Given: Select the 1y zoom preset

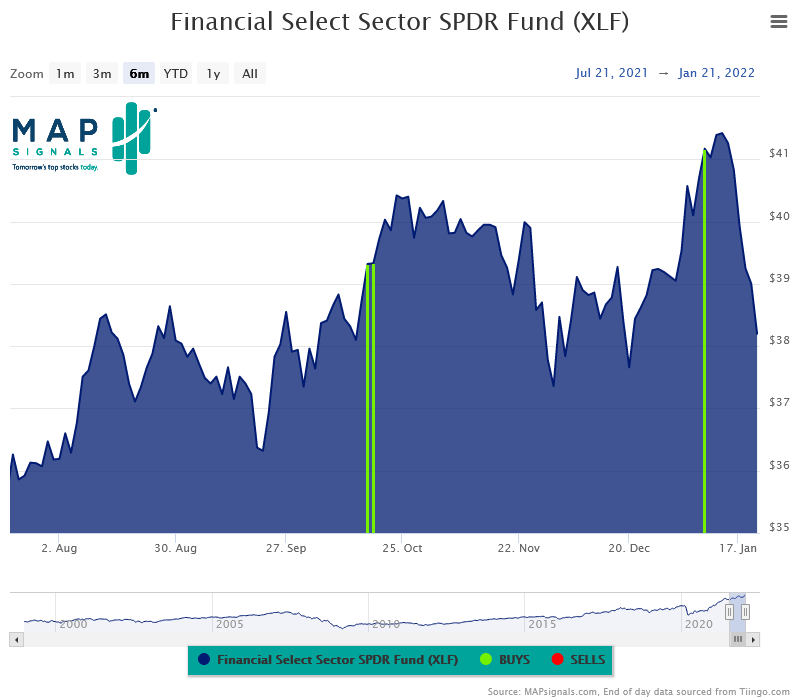Looking at the screenshot, I should pyautogui.click(x=212, y=73).
